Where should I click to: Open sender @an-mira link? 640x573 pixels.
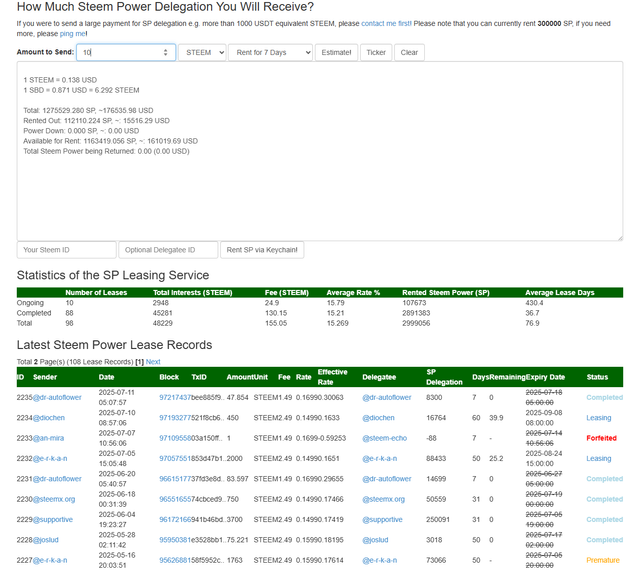pos(48,438)
